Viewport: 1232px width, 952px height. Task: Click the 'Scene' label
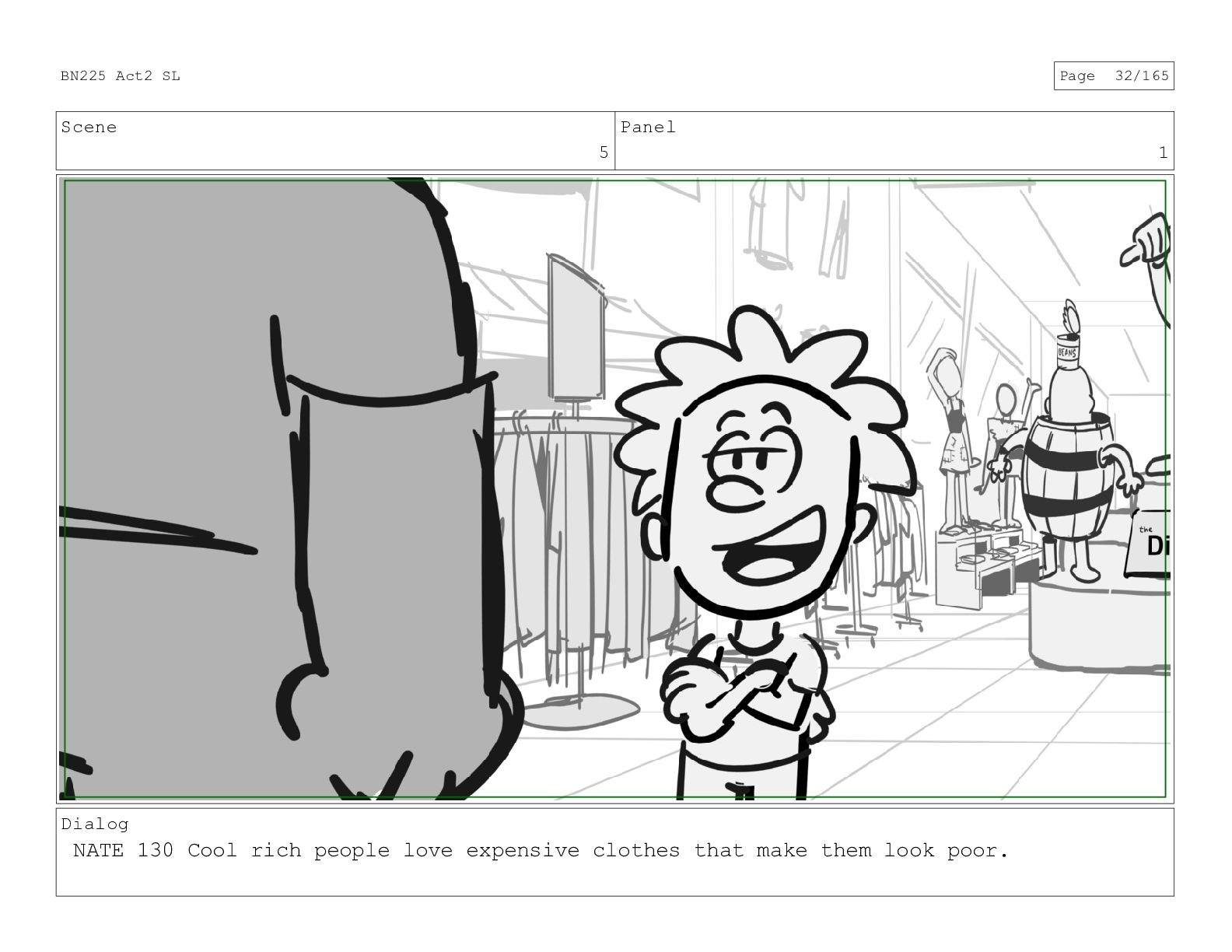pos(89,127)
